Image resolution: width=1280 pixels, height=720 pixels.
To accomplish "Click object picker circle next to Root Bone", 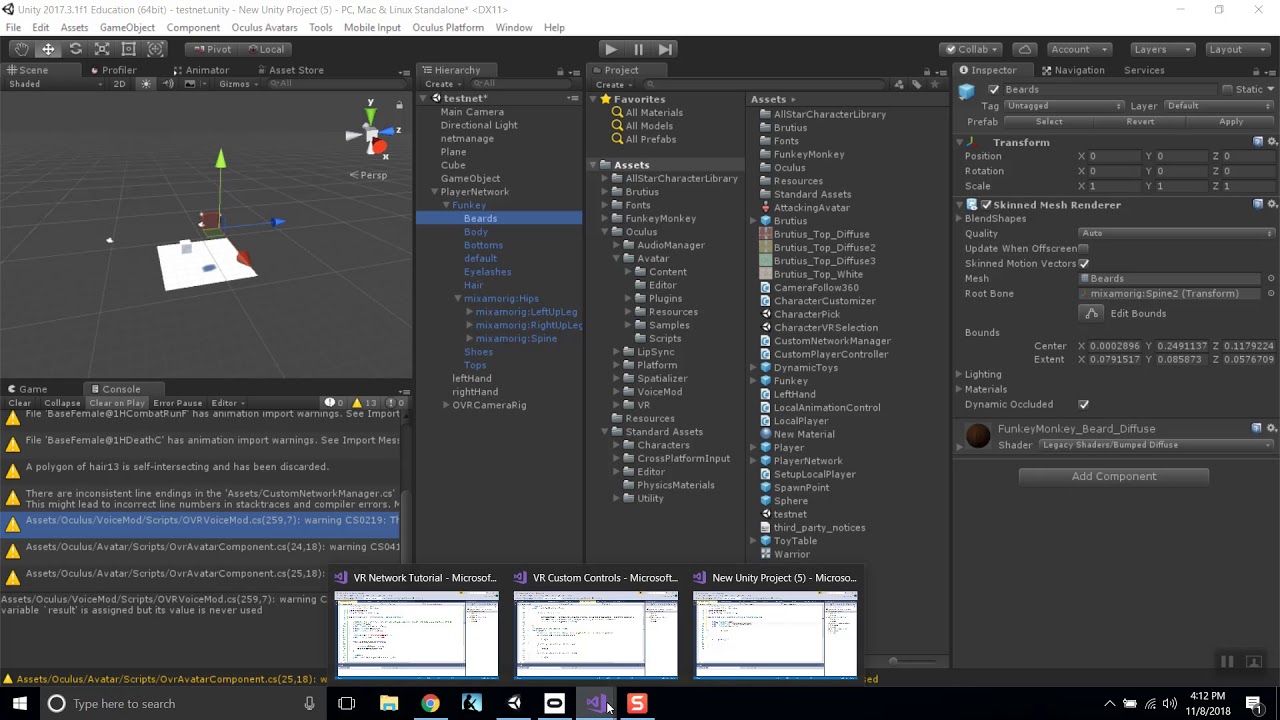I will (1271, 294).
